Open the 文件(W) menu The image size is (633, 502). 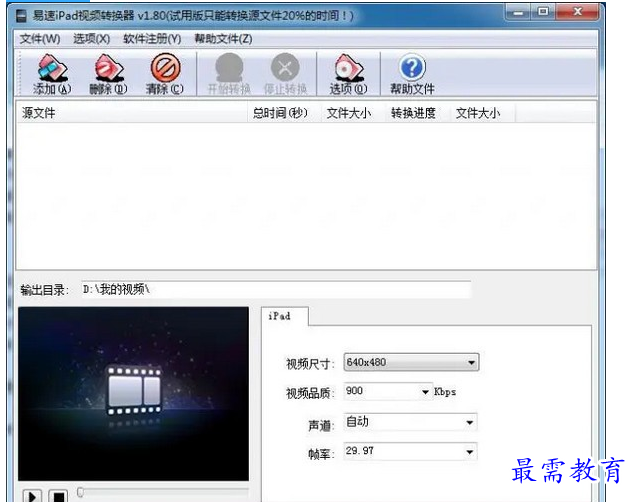[40, 39]
